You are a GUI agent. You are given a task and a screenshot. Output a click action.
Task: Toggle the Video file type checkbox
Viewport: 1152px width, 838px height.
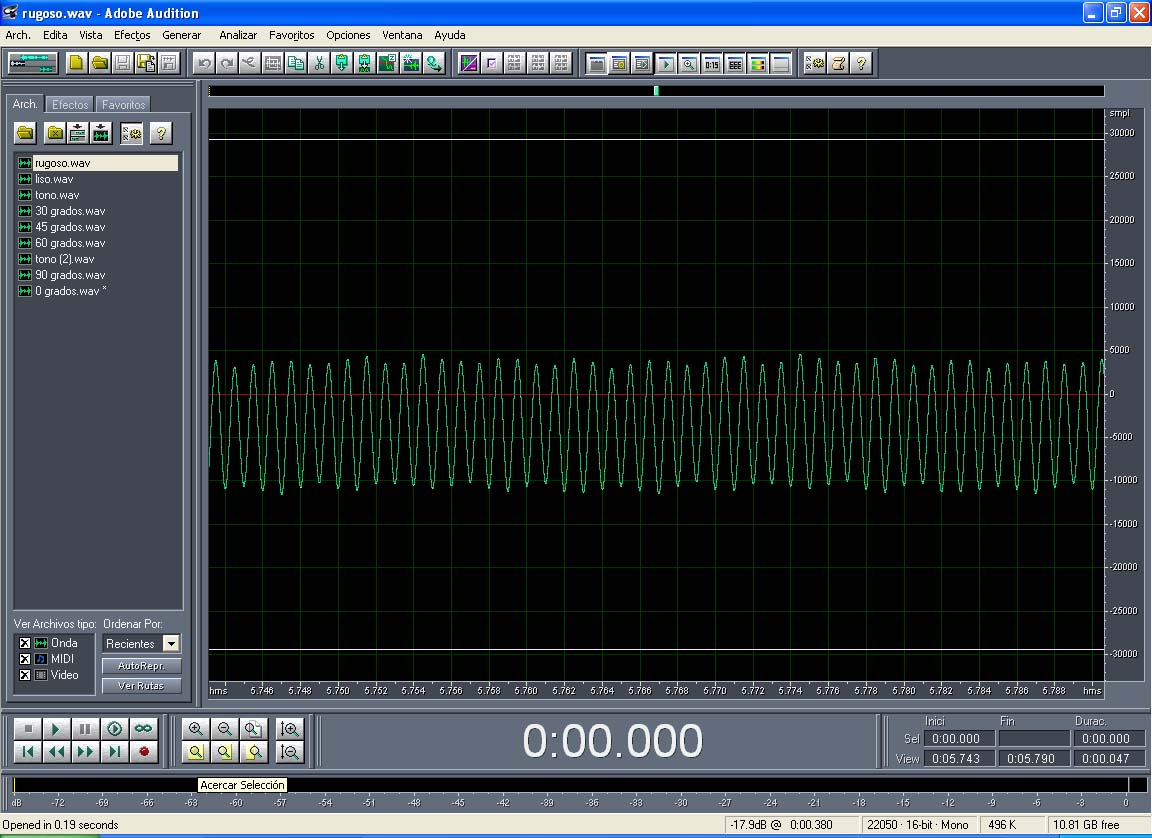point(25,675)
